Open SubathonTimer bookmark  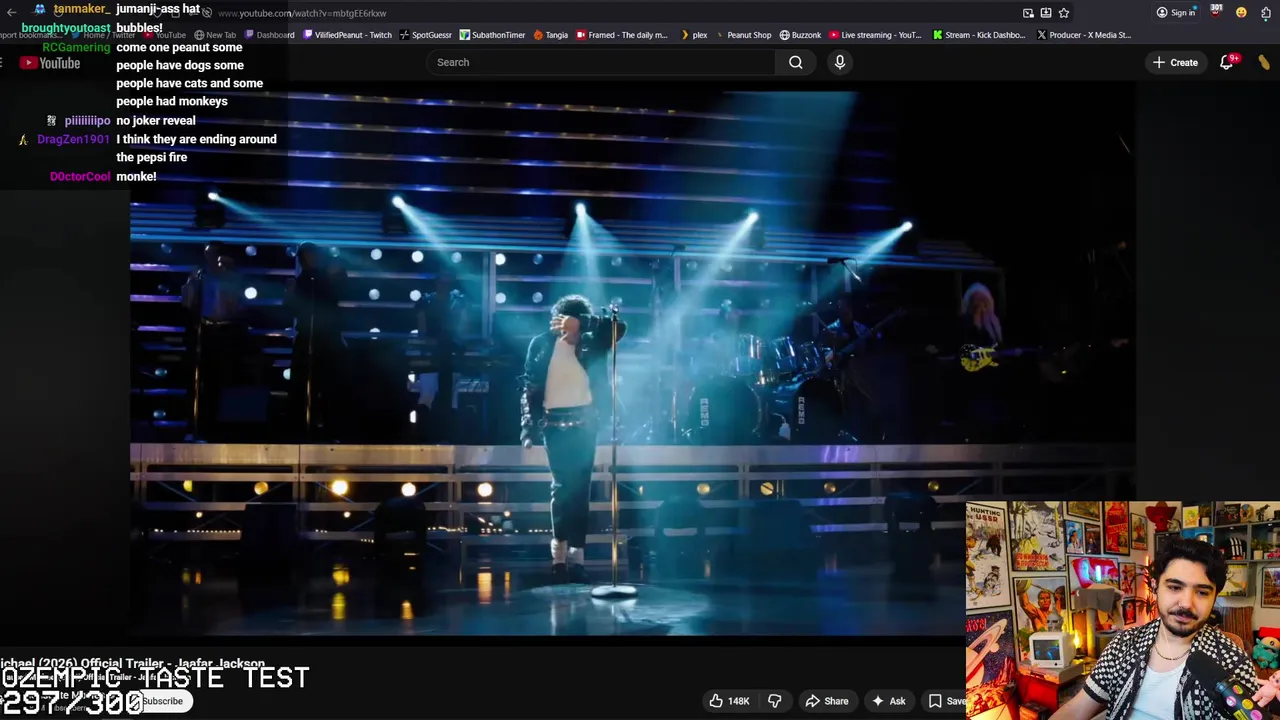coord(492,35)
